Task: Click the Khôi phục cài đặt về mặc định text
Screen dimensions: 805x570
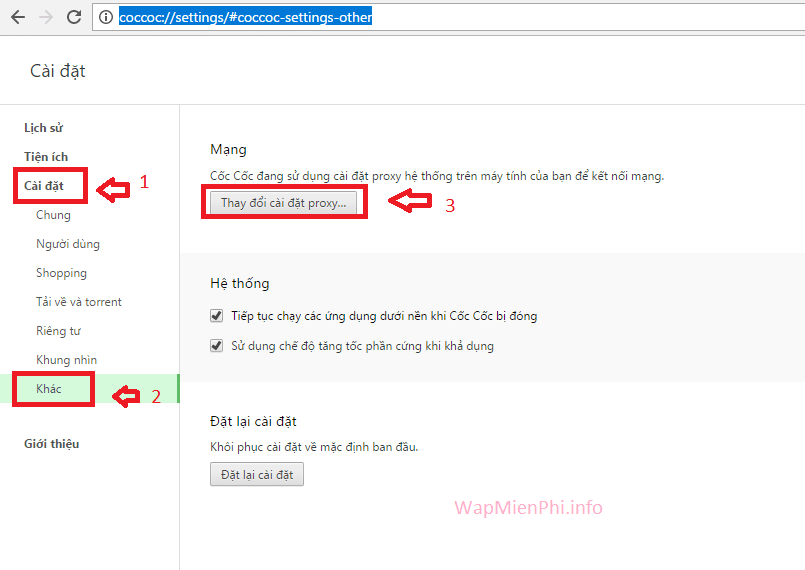Action: [x=314, y=447]
